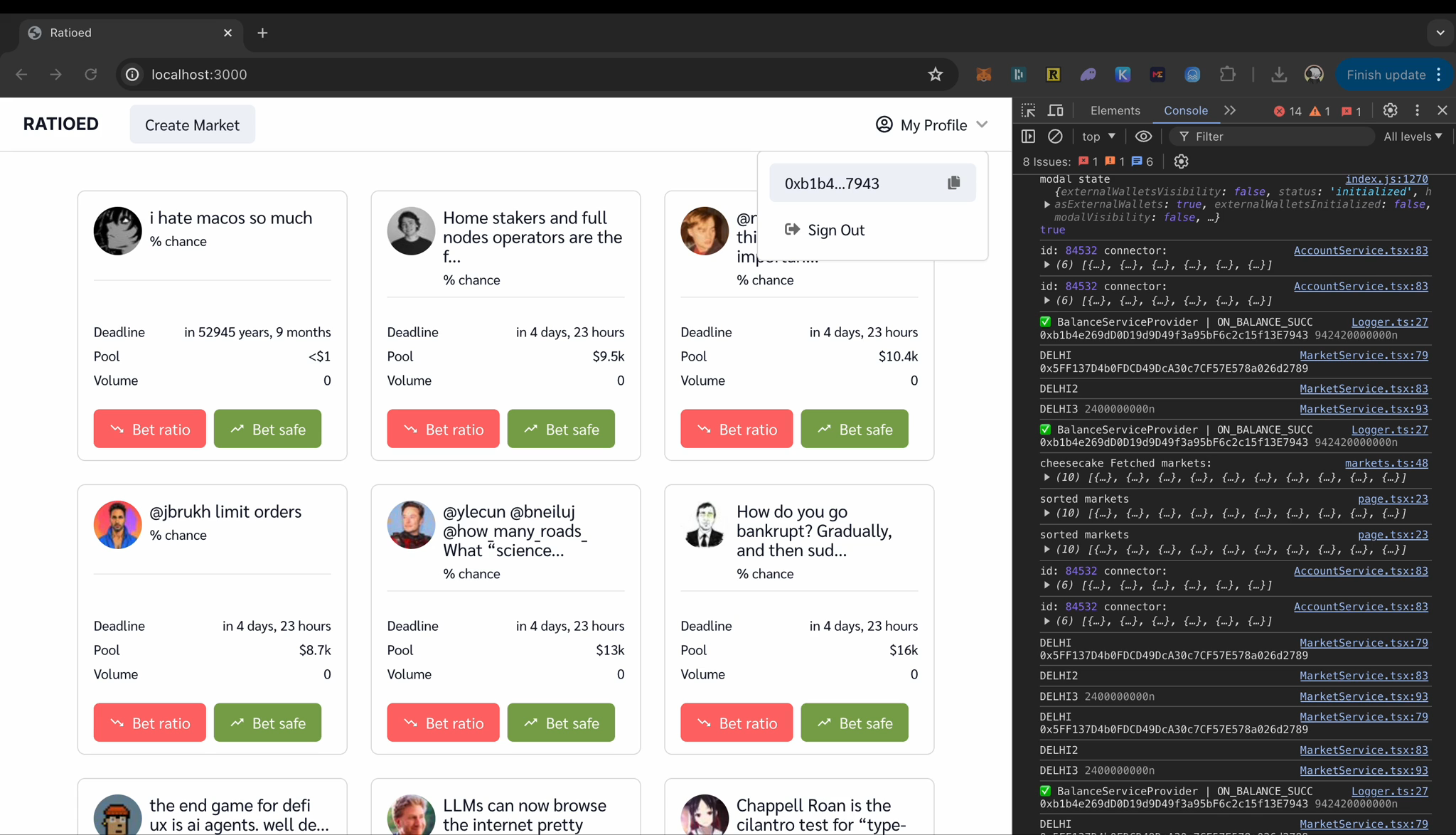Click the bookmark star in address bar
The width and height of the screenshot is (1456, 835).
[935, 75]
